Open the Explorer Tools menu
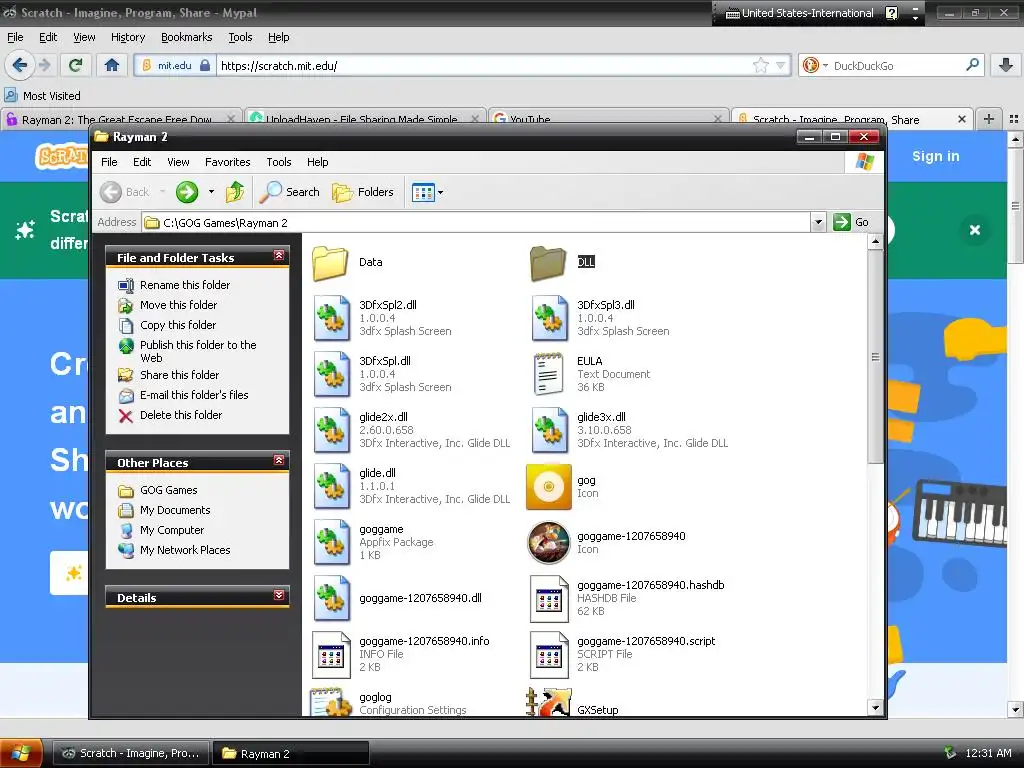The width and height of the screenshot is (1024, 768). (x=278, y=162)
